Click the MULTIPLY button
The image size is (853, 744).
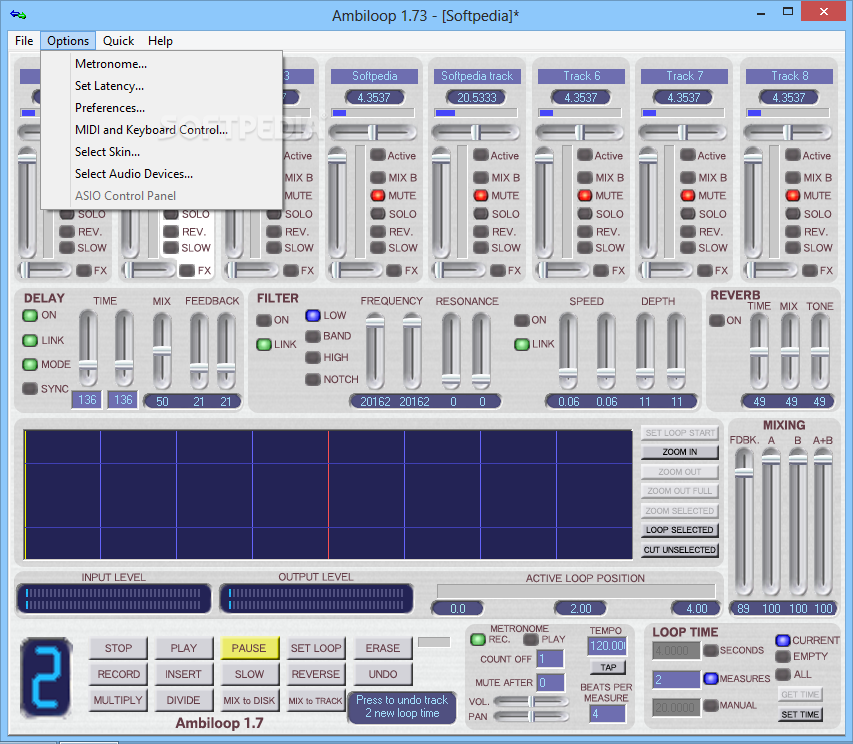pos(118,700)
